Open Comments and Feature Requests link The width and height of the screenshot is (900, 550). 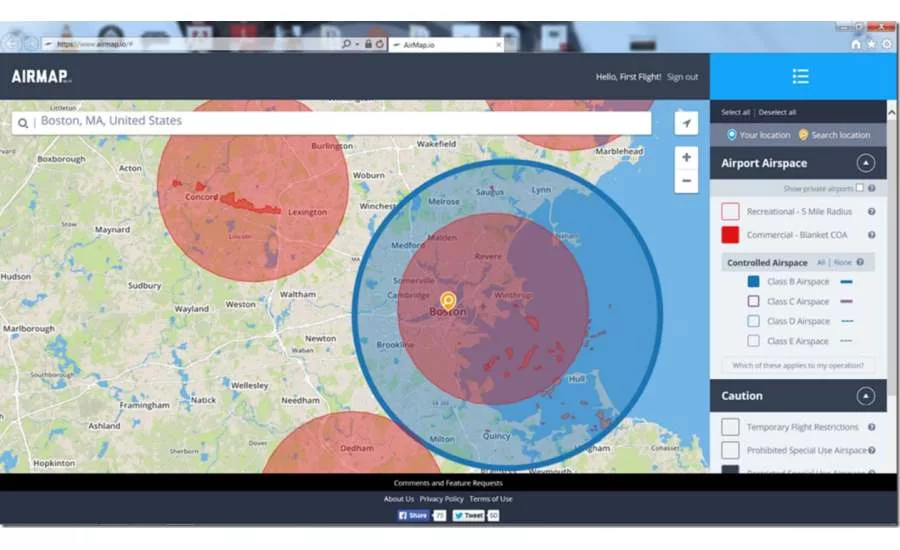pyautogui.click(x=448, y=483)
